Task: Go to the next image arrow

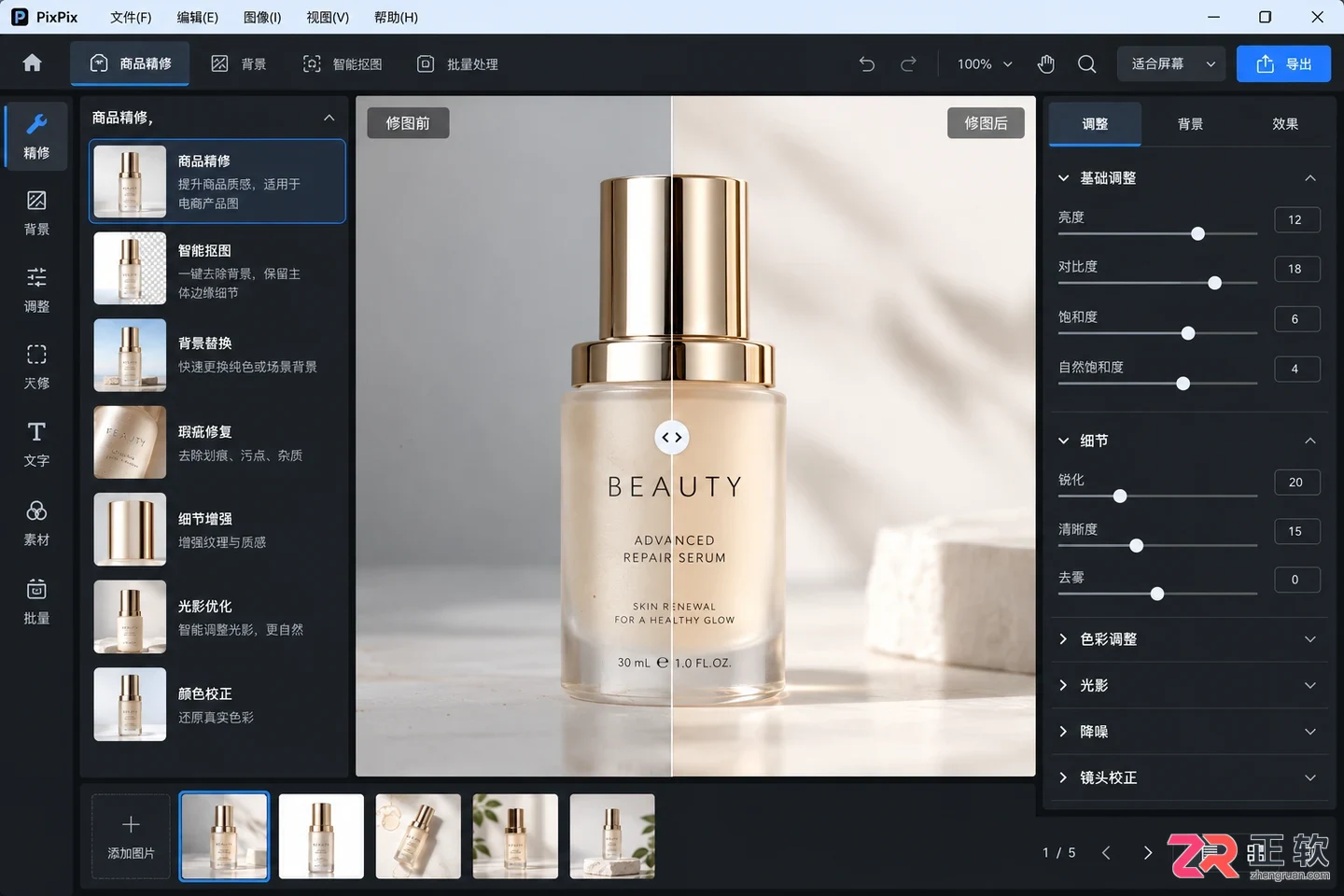Action: pyautogui.click(x=1148, y=853)
